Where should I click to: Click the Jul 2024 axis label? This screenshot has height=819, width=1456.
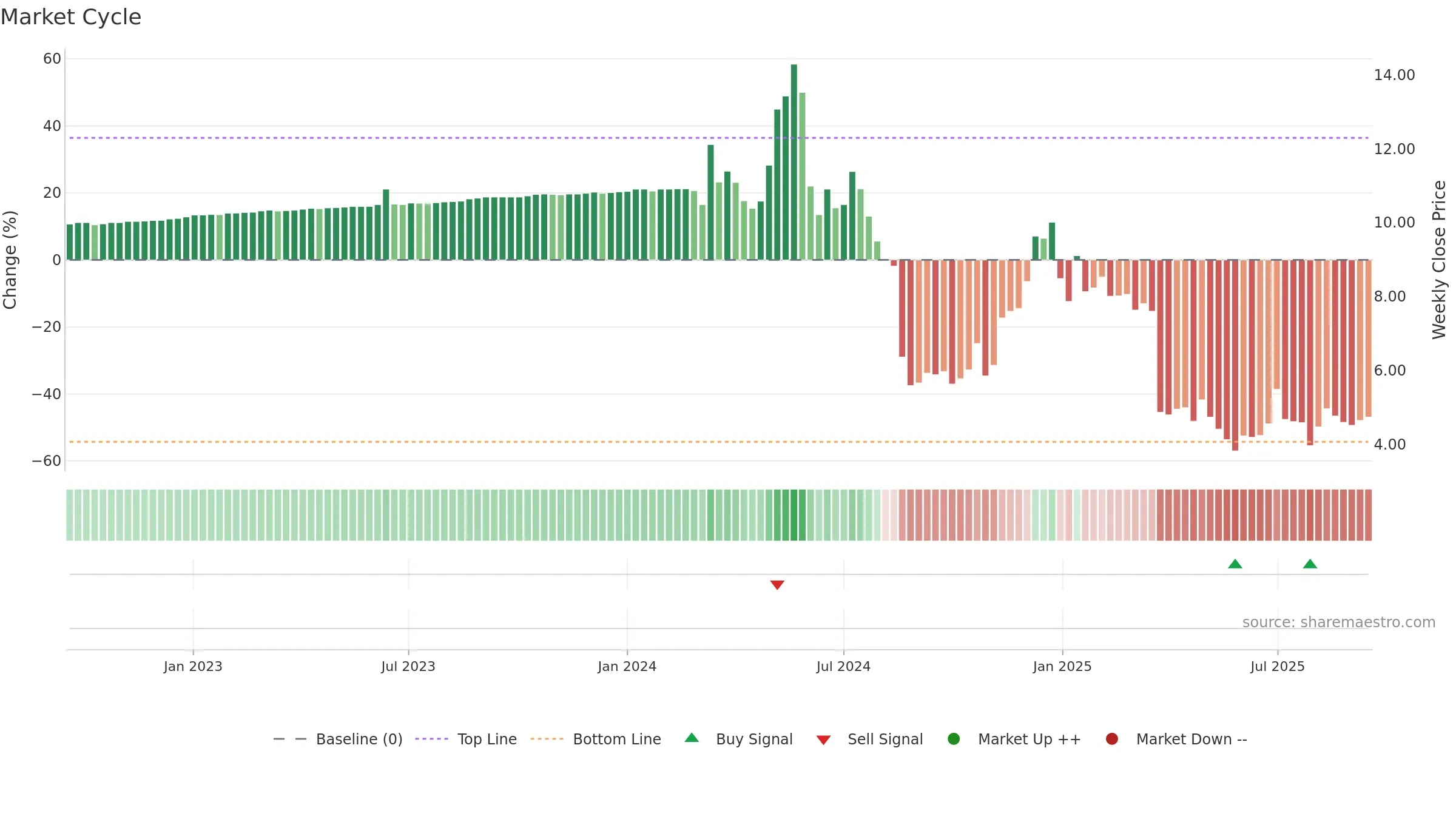pyautogui.click(x=844, y=666)
